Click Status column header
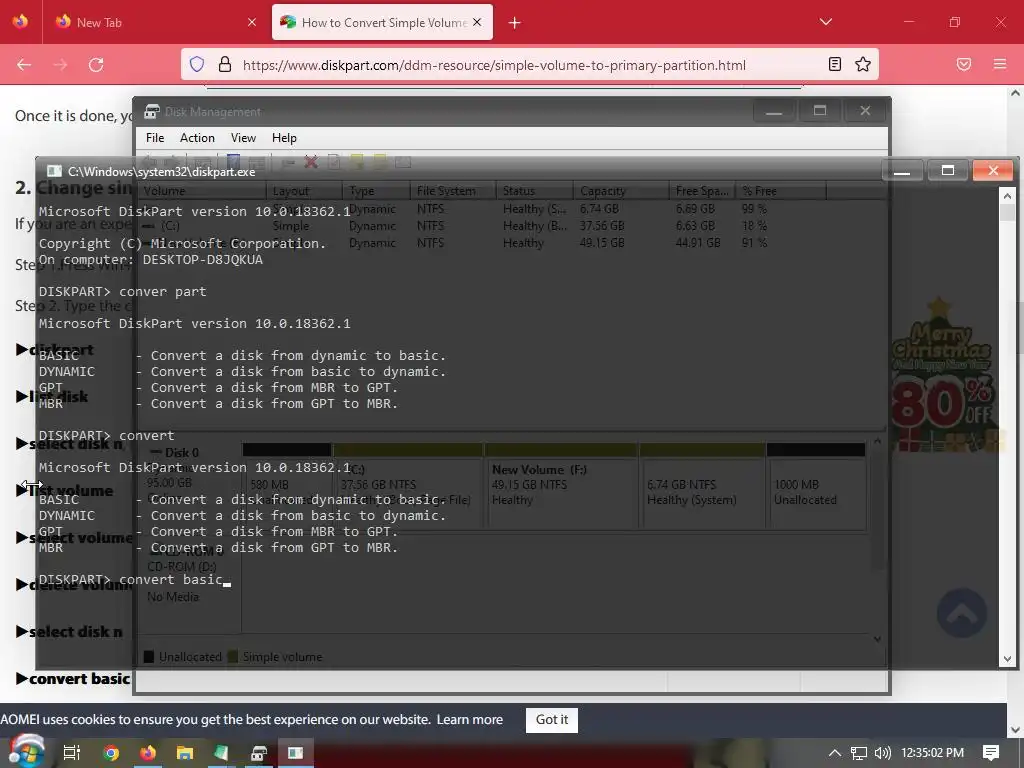Viewport: 1024px width, 768px height. tap(534, 191)
